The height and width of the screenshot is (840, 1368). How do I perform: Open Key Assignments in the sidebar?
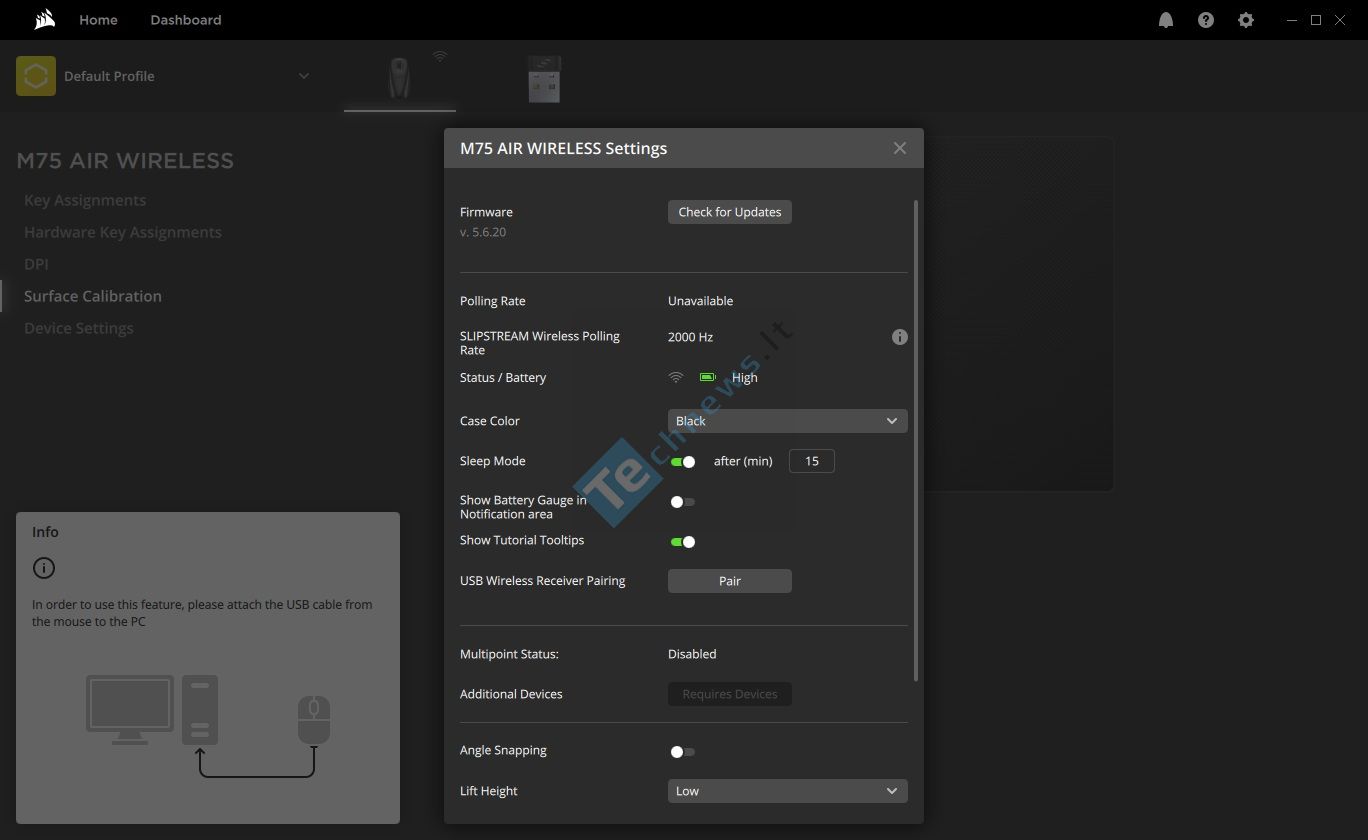85,200
